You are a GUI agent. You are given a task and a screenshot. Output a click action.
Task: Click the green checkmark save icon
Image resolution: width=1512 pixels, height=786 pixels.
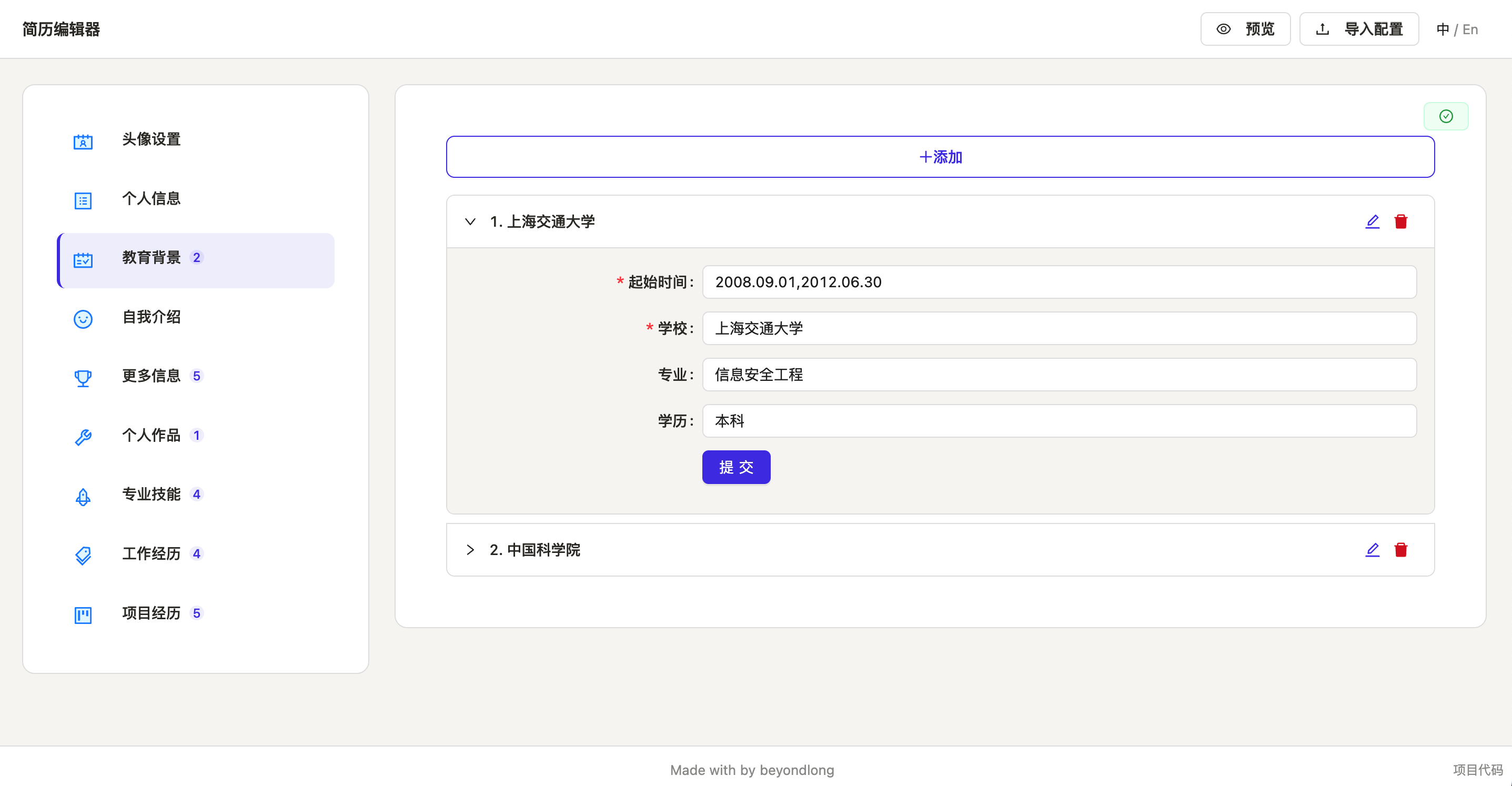pyautogui.click(x=1446, y=116)
